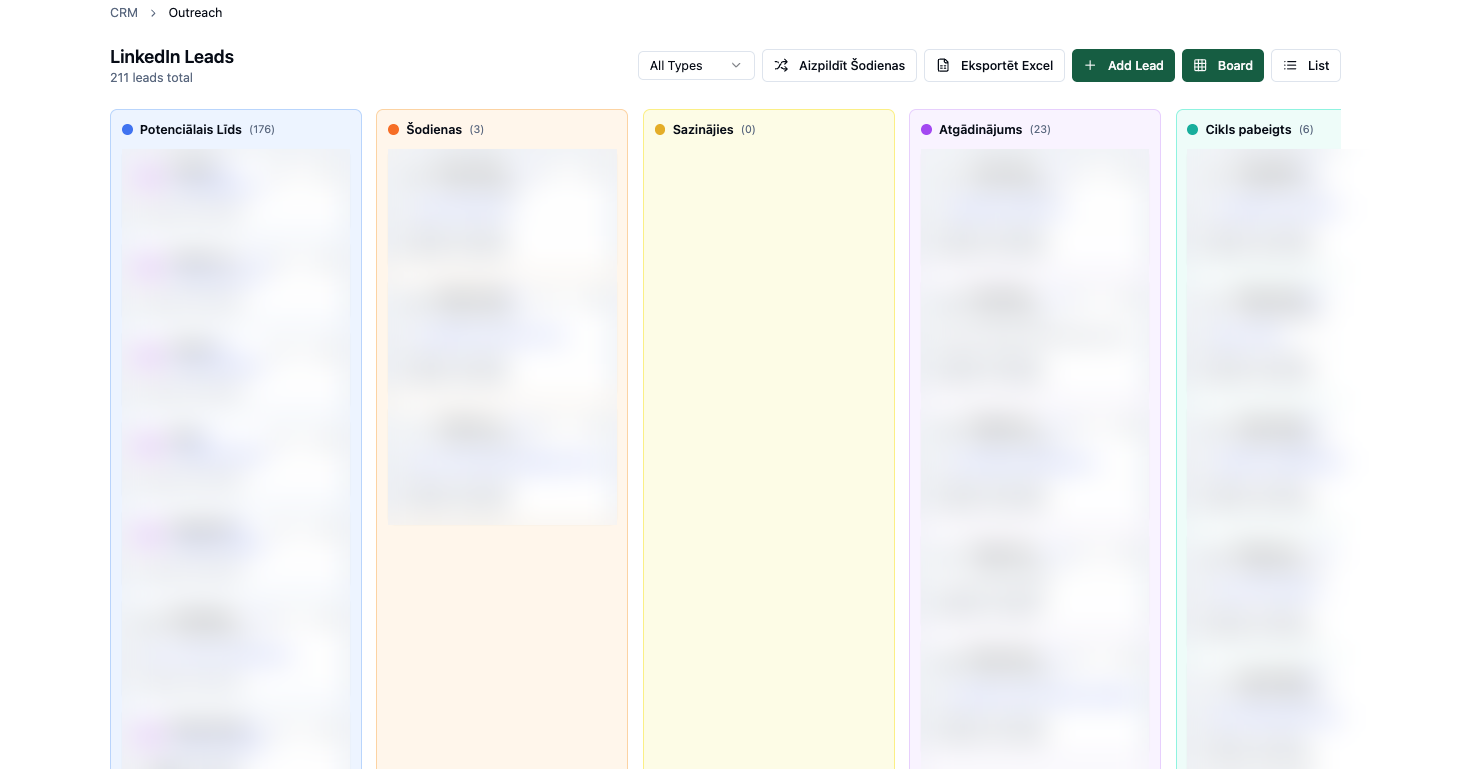The image size is (1481, 769).
Task: Click the list icon on List view
Action: click(1290, 65)
